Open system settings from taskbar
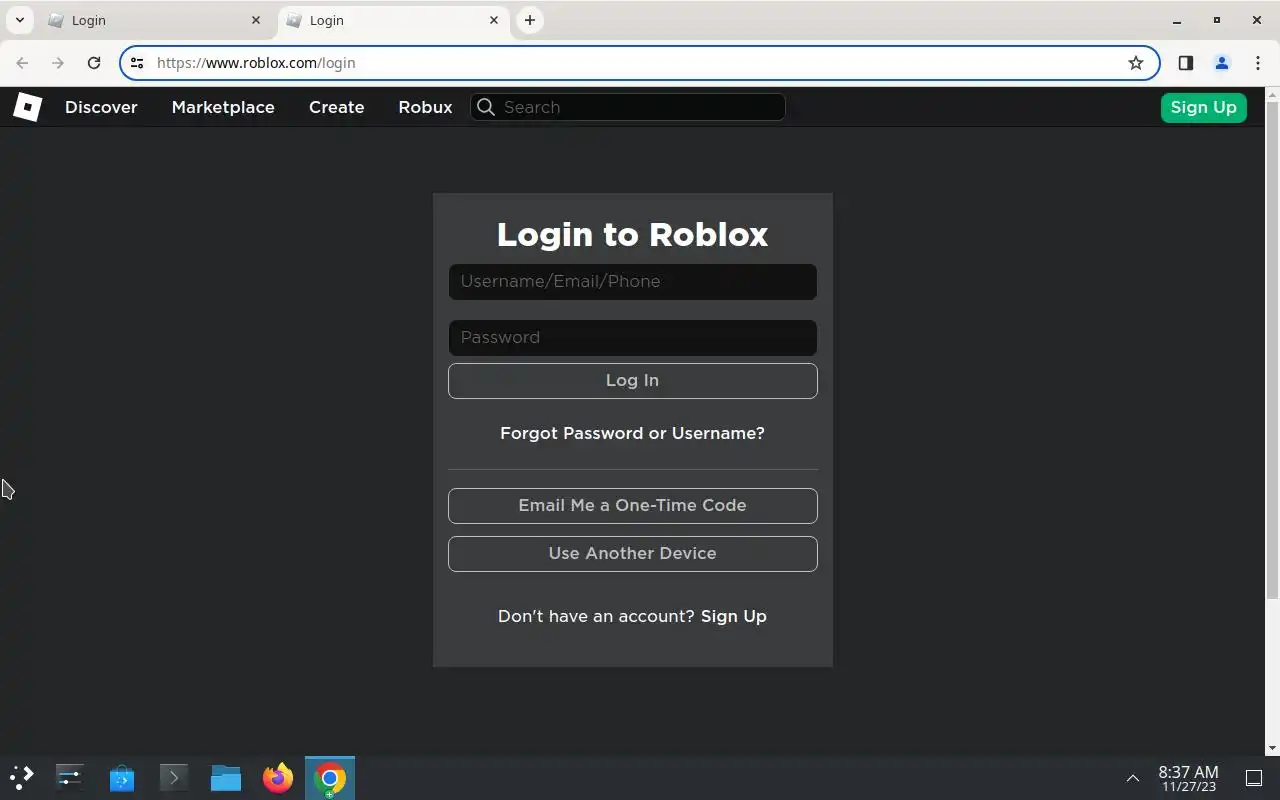Screen dimensions: 1280x800 click(69, 777)
